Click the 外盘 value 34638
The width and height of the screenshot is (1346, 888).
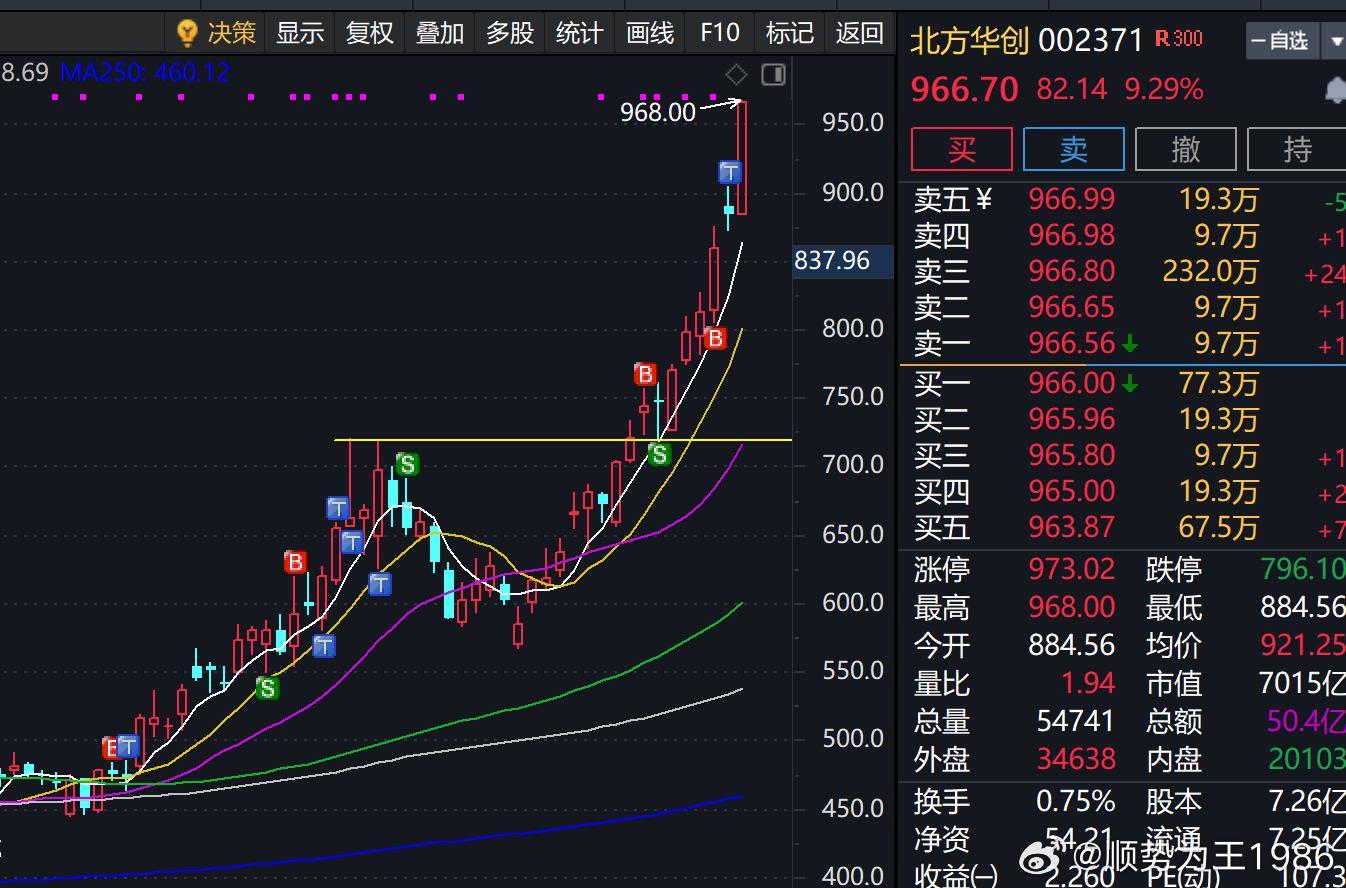[x=1075, y=759]
